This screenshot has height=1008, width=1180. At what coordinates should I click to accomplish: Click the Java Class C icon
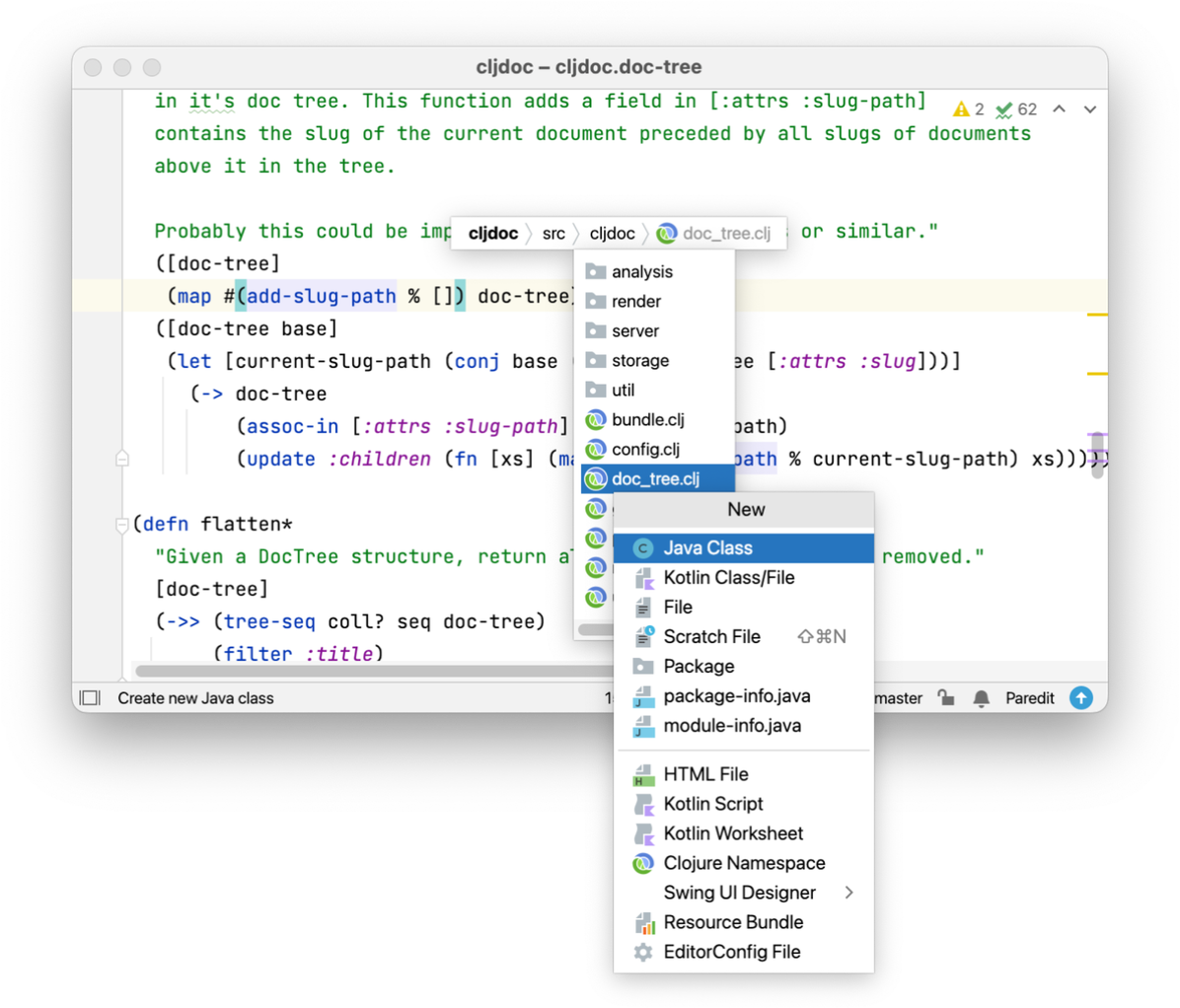tap(642, 548)
